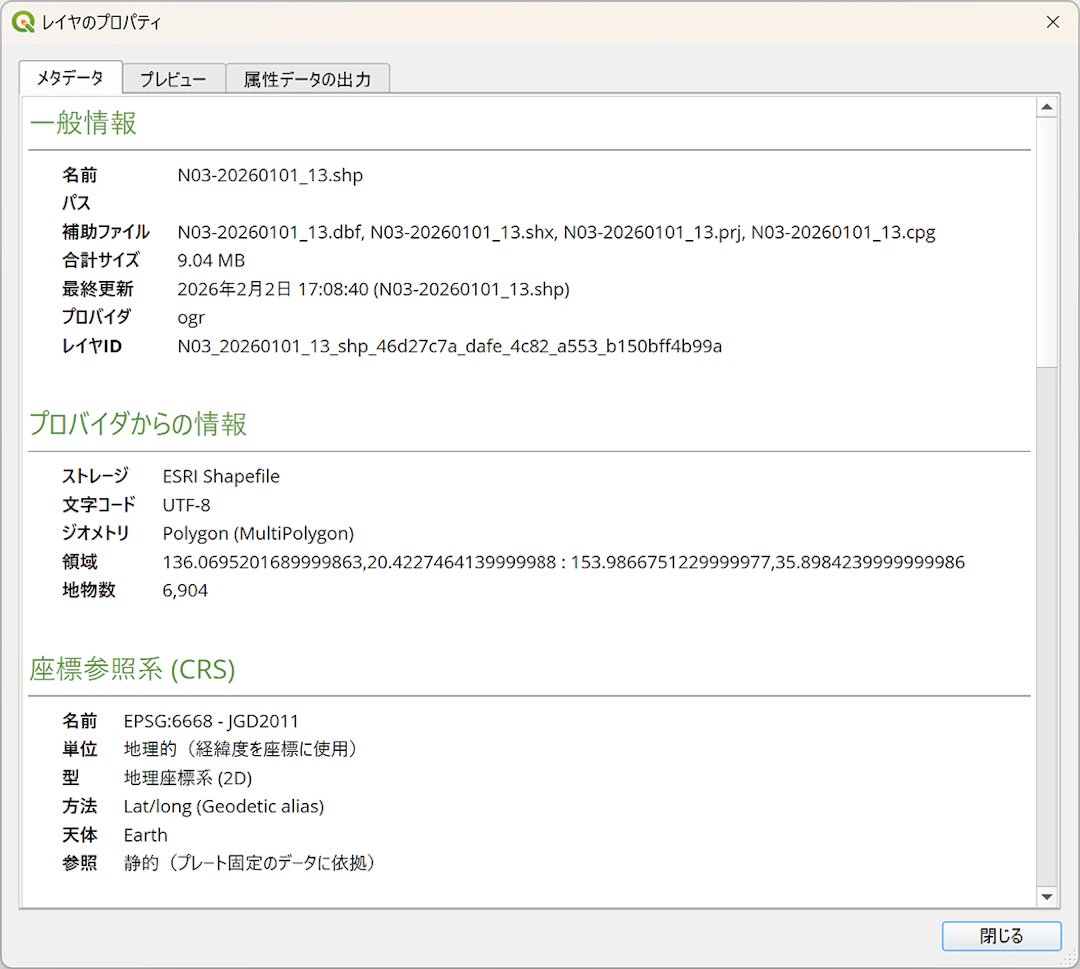The width and height of the screenshot is (1080, 969).
Task: Click the vertical scrollbar thumb
Action: pos(1047,242)
